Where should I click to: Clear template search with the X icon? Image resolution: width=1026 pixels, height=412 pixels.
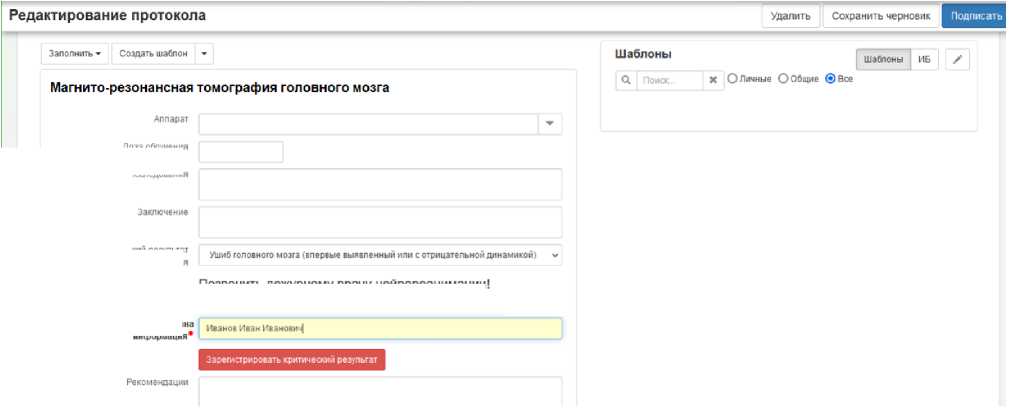(714, 80)
